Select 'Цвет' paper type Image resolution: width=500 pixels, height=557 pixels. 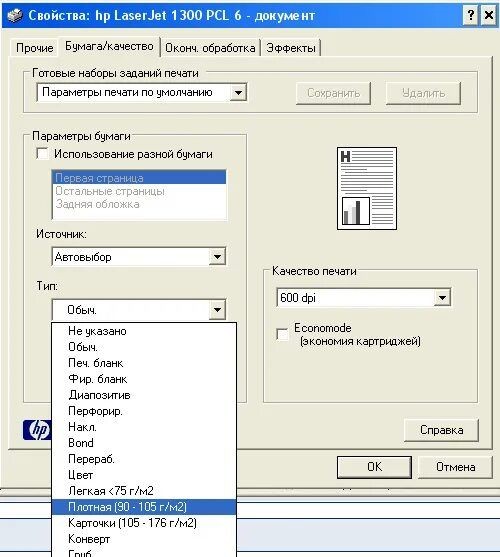144,475
